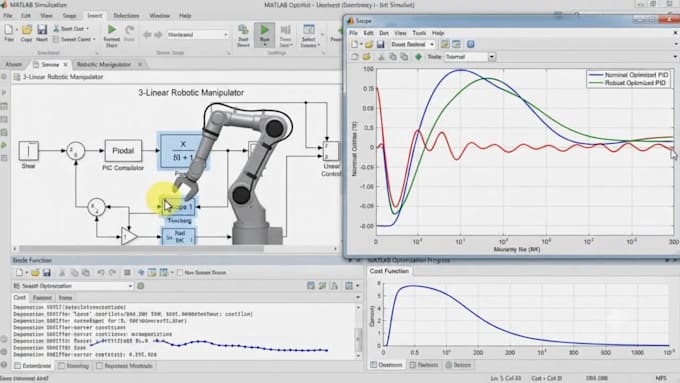Viewport: 680px width, 383px height.
Task: Click the checkbox on the second bottom tab
Action: pyautogui.click(x=61, y=366)
